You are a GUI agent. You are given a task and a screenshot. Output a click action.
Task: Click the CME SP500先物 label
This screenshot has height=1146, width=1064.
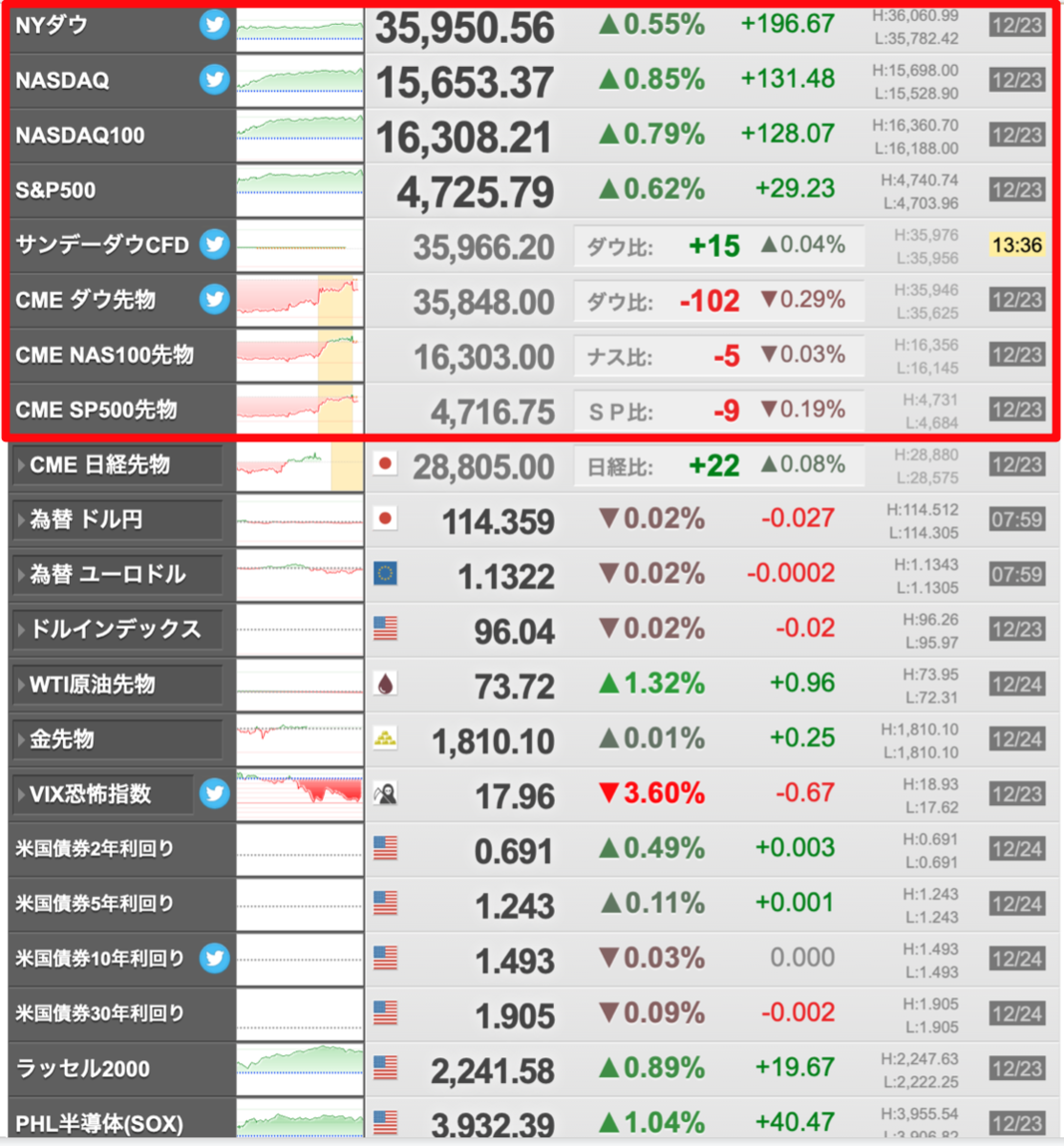(x=96, y=410)
